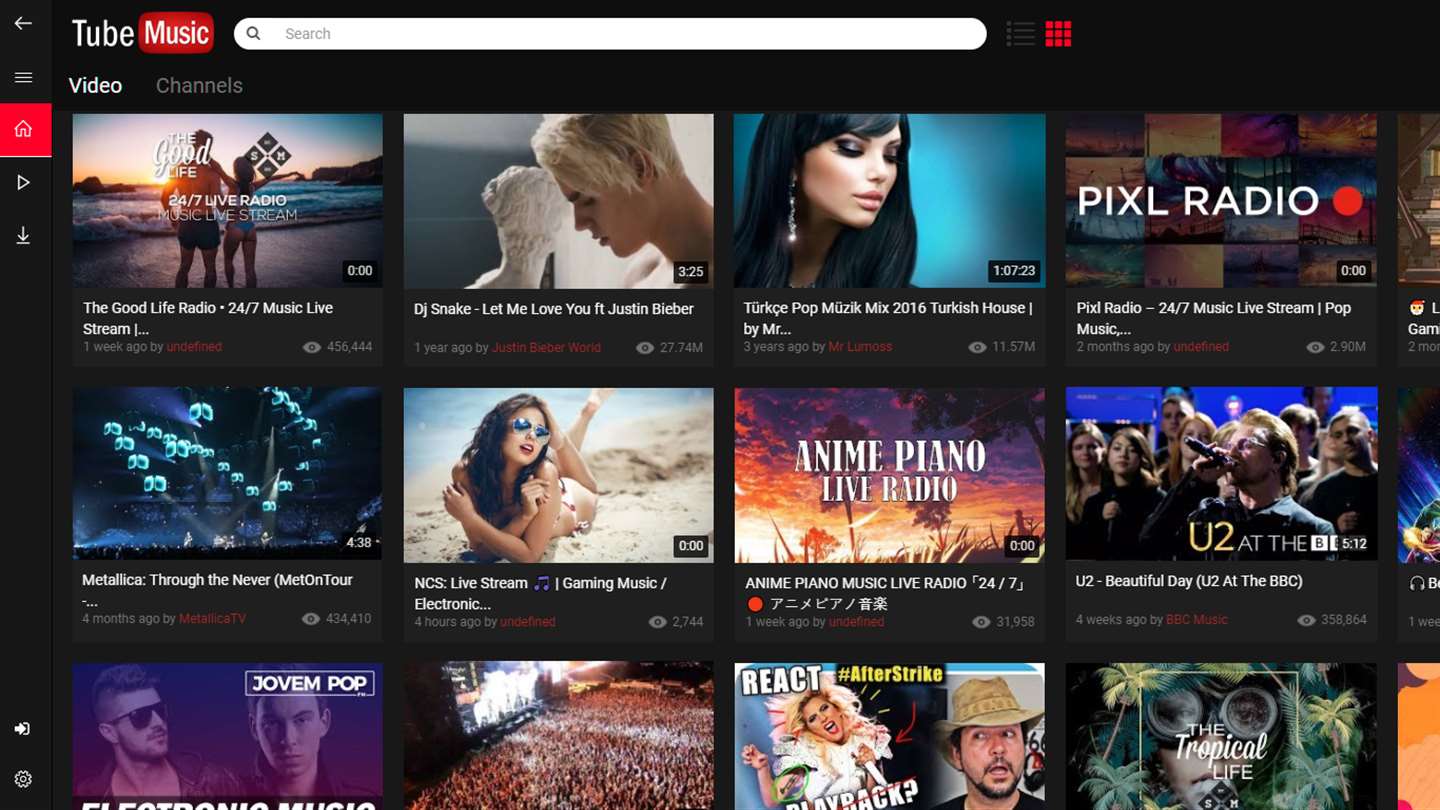Click title 'Metallica: Through the Never (MetOnTour'
Viewport: 1440px width, 810px height.
(x=217, y=590)
